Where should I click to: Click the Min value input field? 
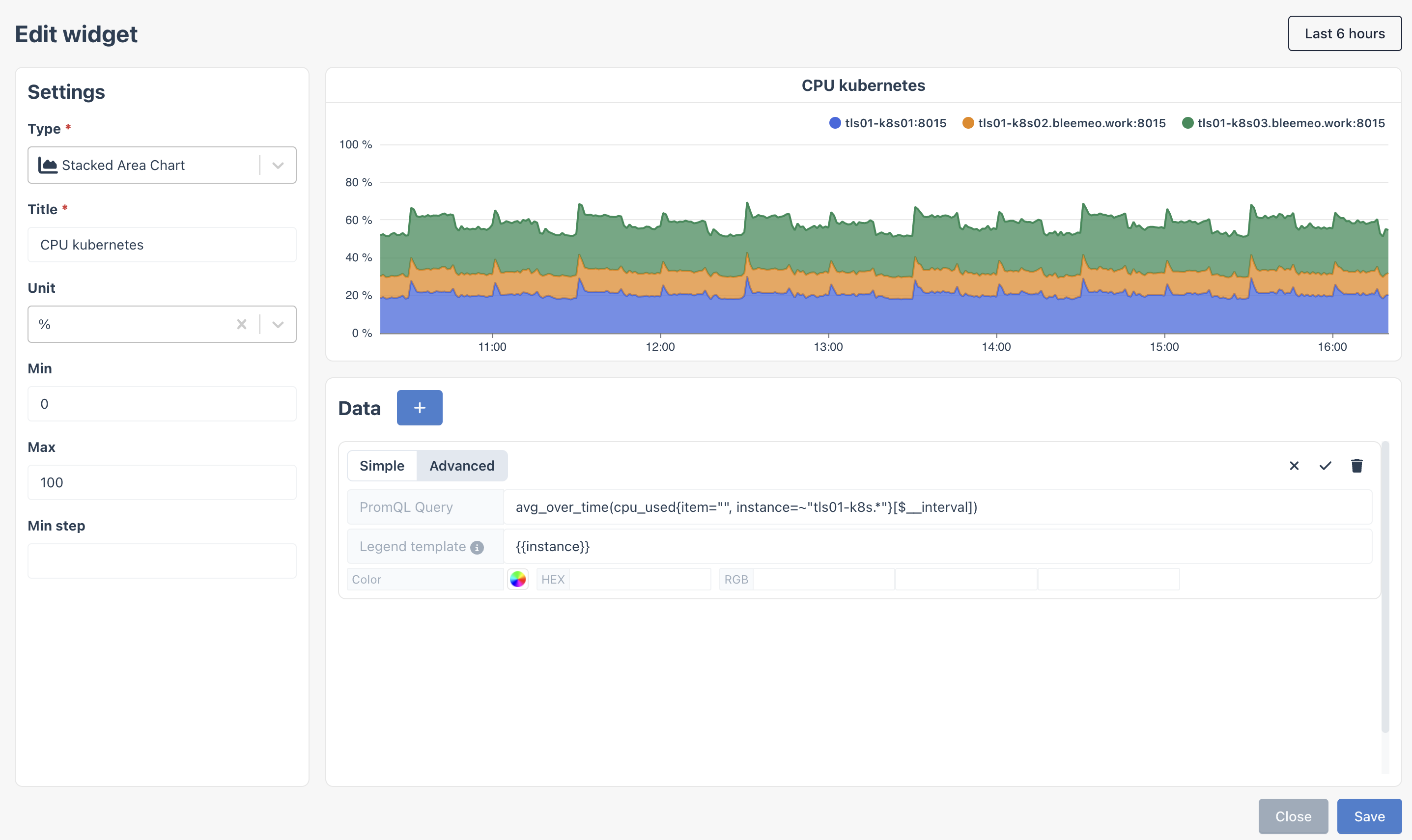click(x=162, y=403)
